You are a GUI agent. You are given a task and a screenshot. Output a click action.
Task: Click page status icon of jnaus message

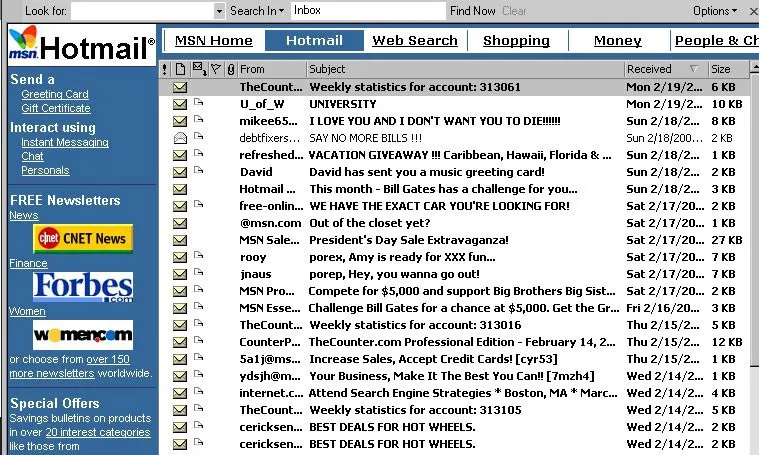click(198, 273)
